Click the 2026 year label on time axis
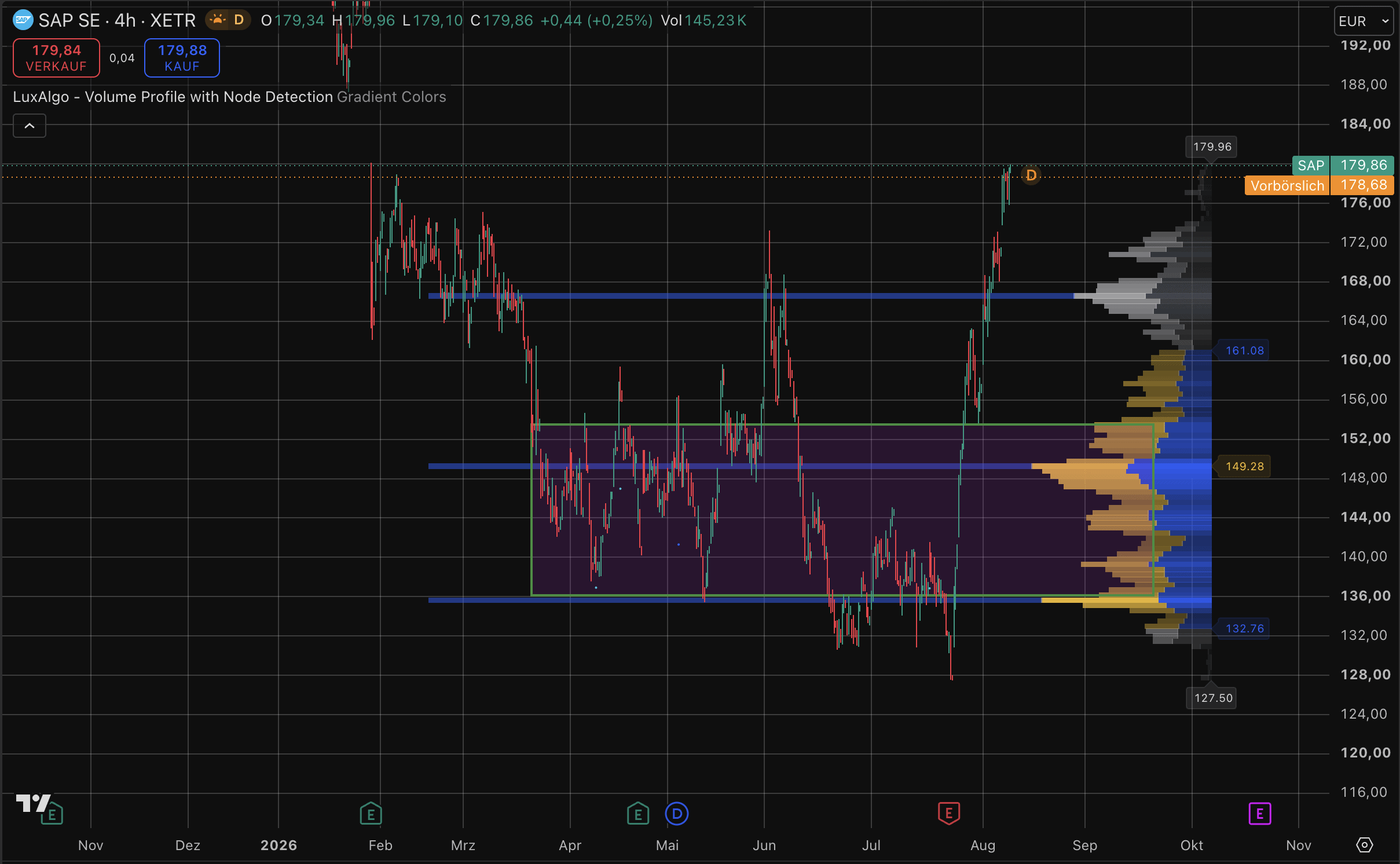1400x864 pixels. (278, 845)
